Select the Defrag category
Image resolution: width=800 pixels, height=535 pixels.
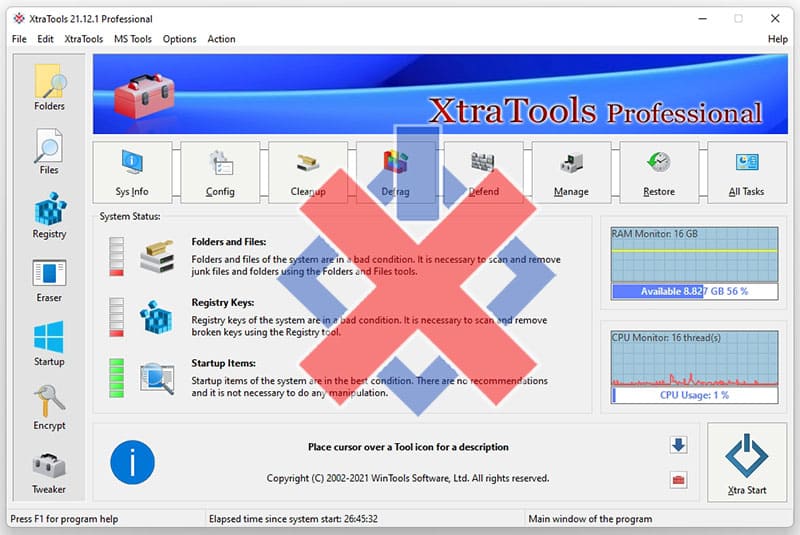[x=395, y=173]
